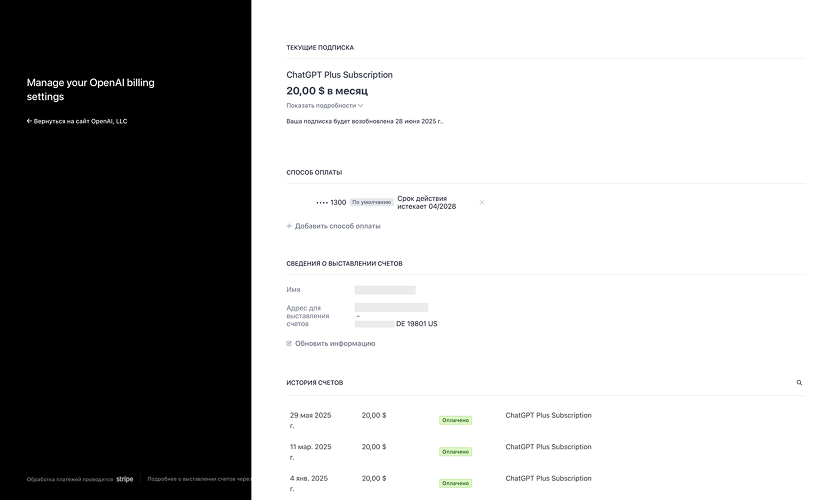
Task: Click 20,00 $ amount in 11 мар. row
Action: click(374, 447)
